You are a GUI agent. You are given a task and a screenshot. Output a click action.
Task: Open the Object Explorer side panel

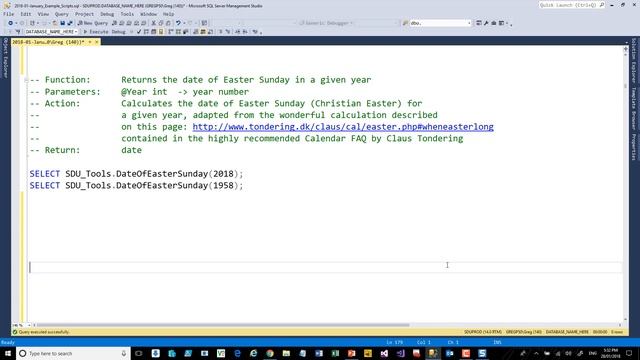pos(5,58)
